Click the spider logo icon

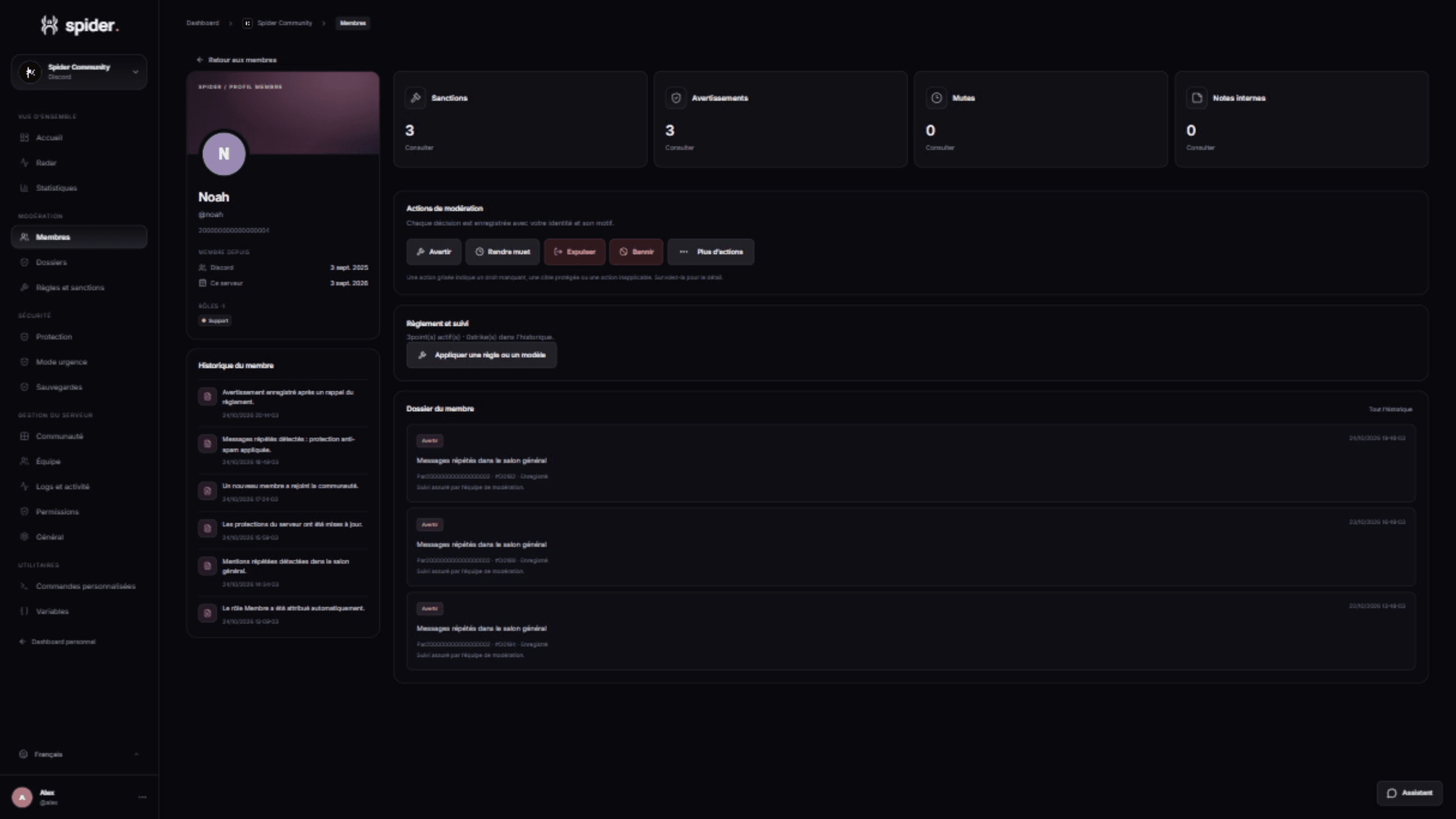tap(49, 25)
